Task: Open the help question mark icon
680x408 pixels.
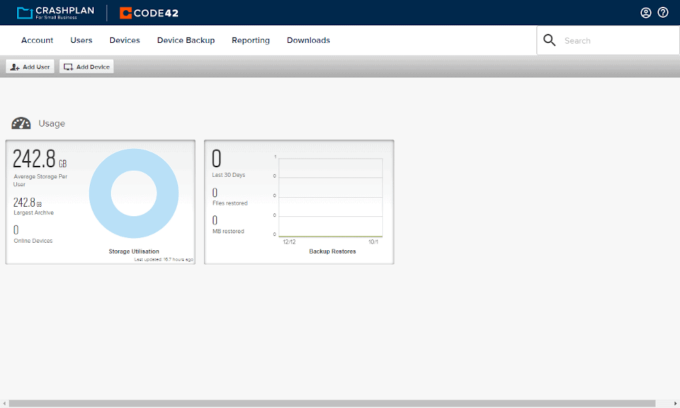Action: coord(662,13)
